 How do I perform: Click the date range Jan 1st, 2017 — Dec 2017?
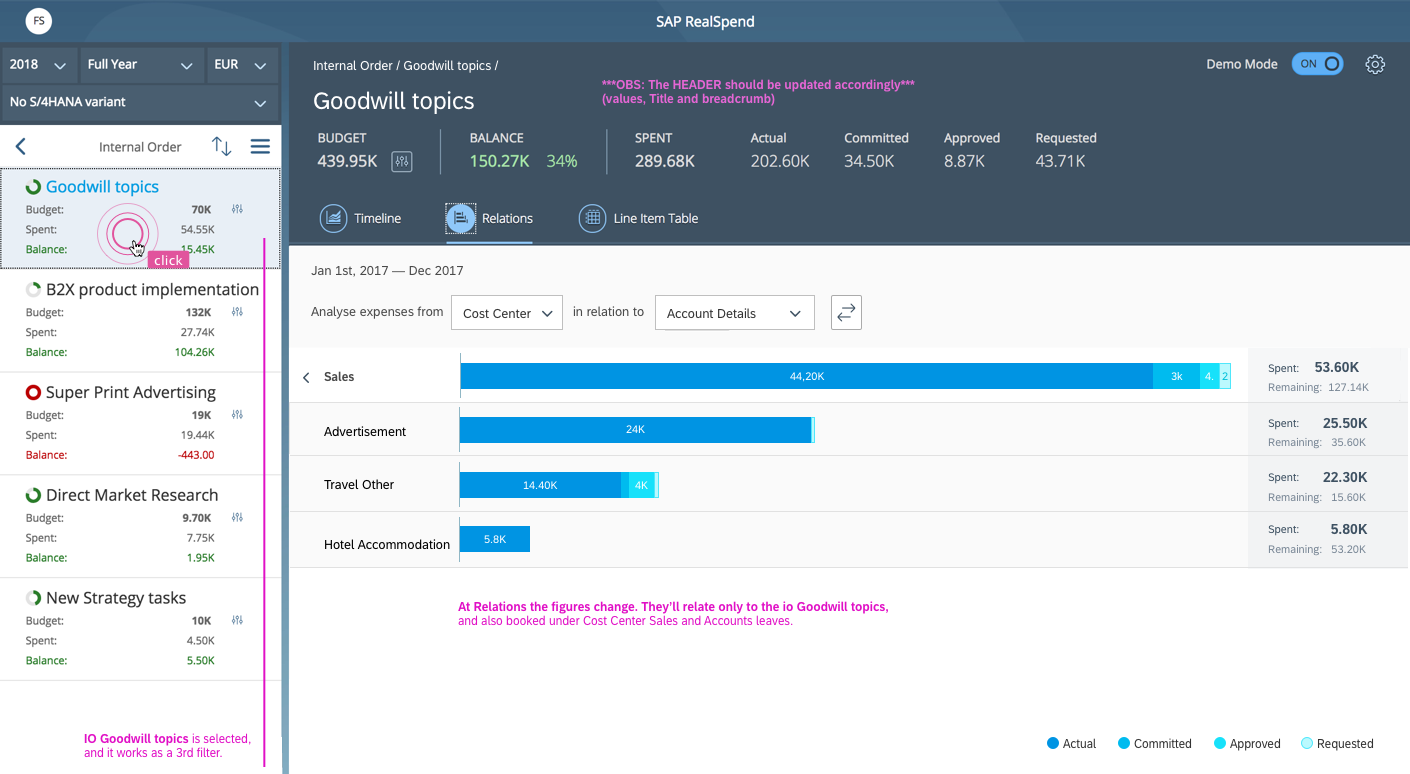(387, 271)
